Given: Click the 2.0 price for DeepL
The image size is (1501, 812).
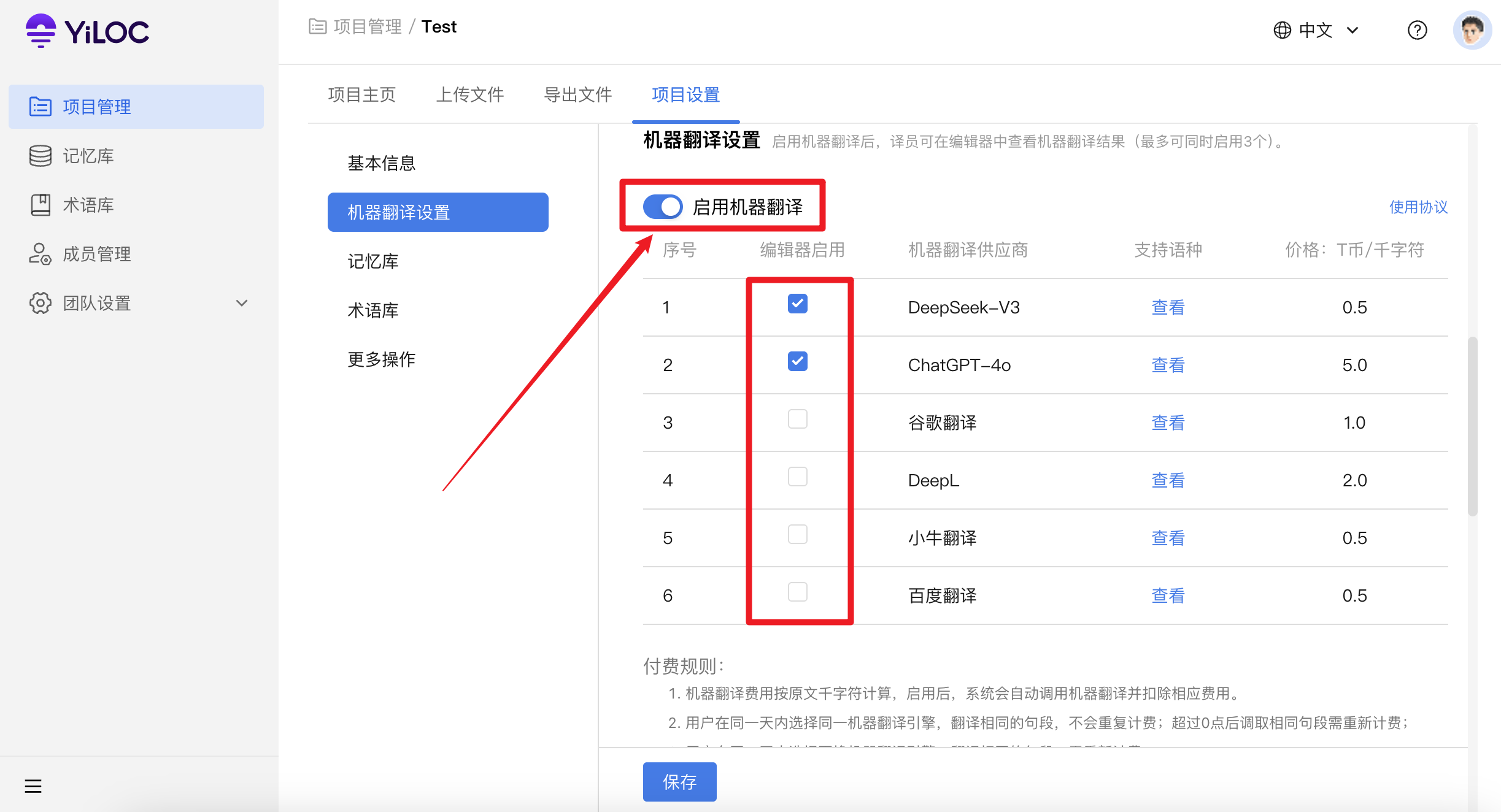Looking at the screenshot, I should 1354,480.
